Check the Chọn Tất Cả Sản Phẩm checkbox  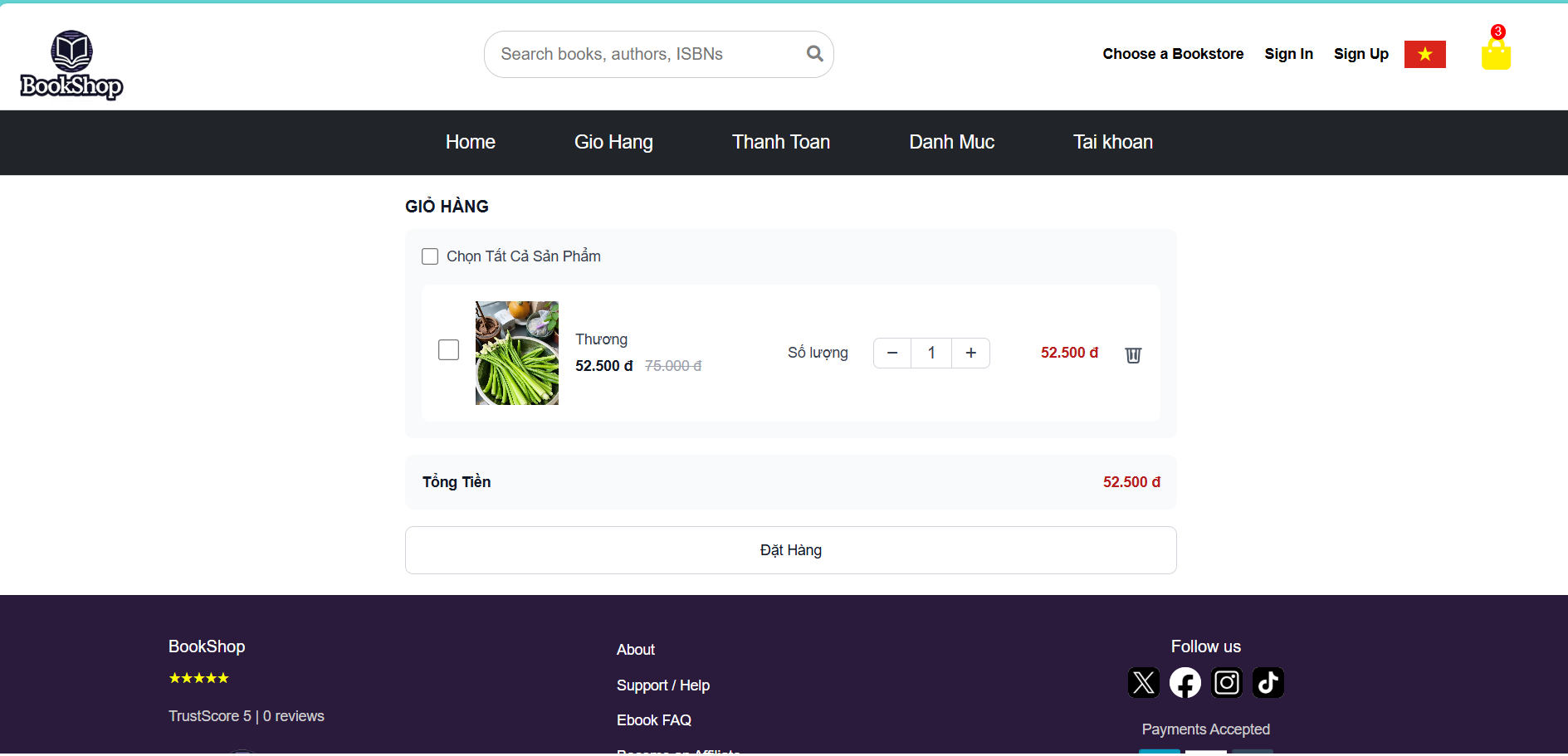coord(430,256)
